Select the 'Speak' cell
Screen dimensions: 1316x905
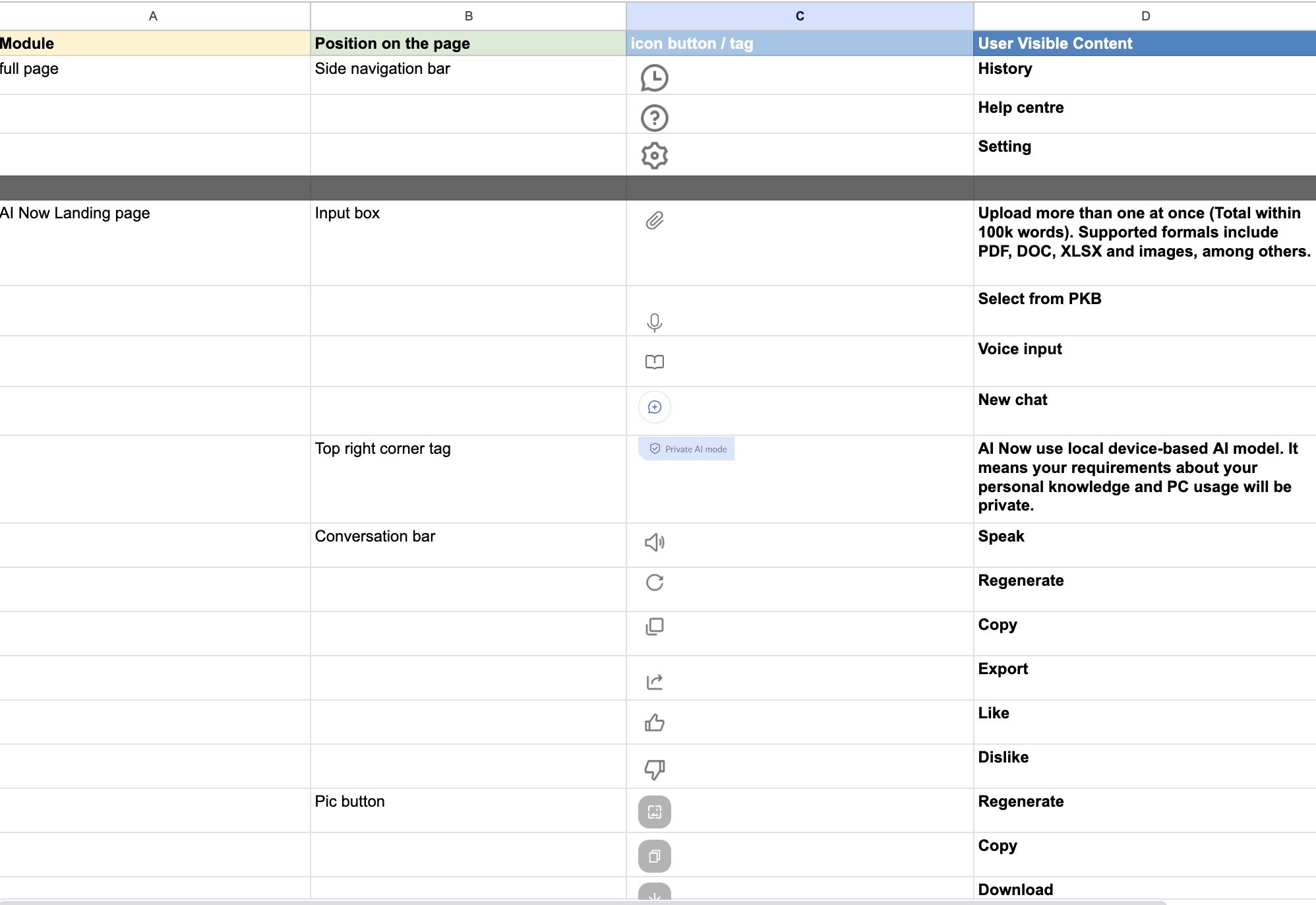(x=1145, y=546)
